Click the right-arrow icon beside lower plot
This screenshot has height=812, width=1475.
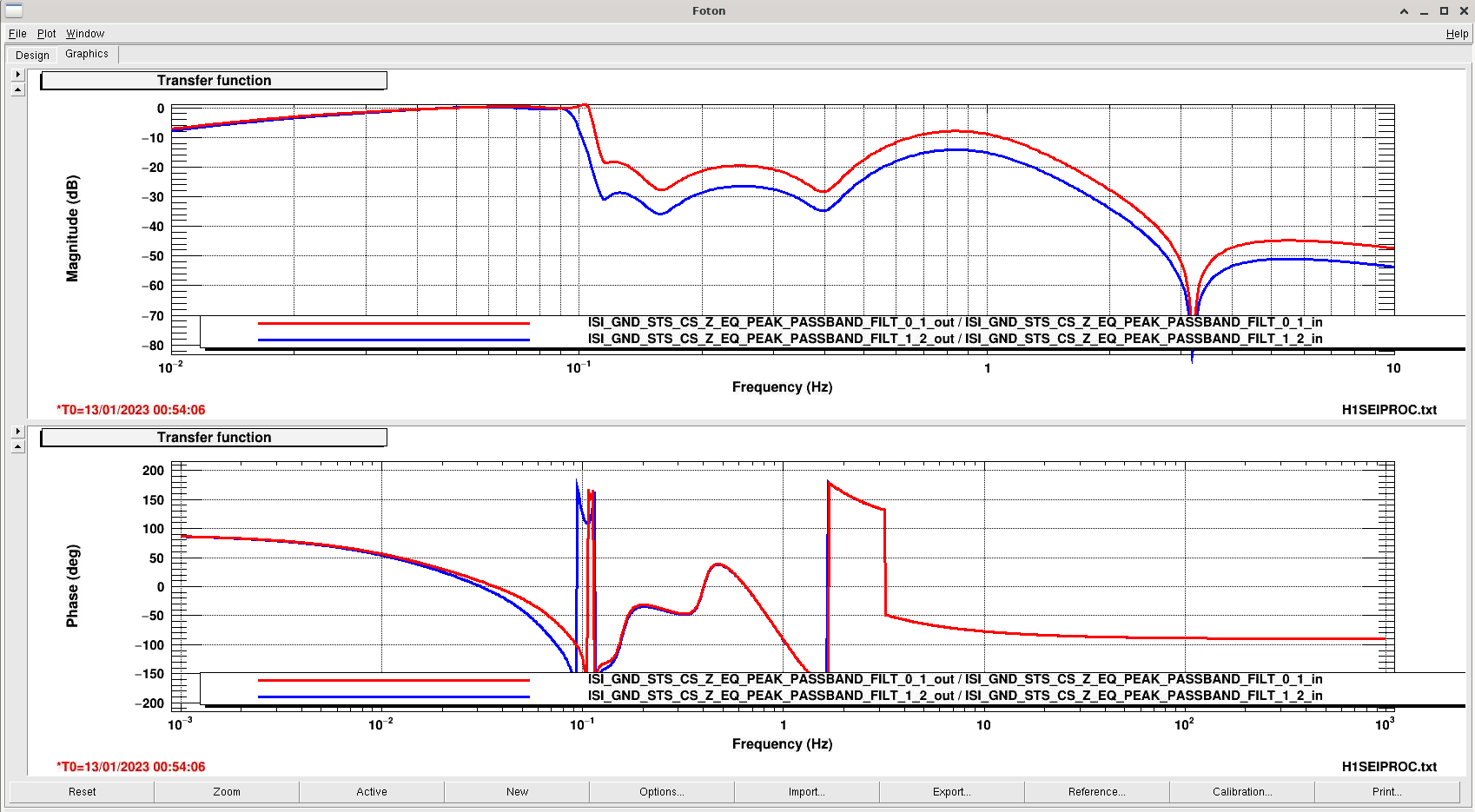[17, 432]
